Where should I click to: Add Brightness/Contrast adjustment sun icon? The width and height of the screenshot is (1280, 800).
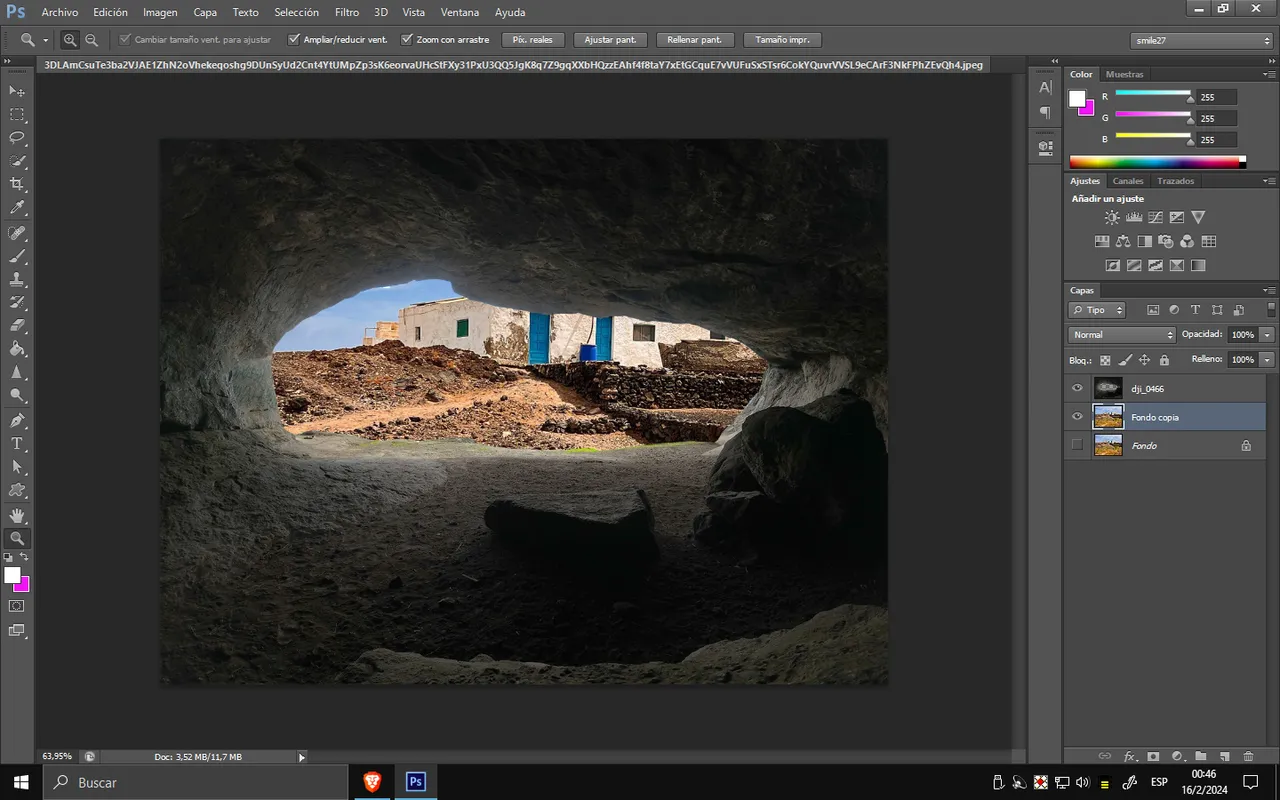coord(1112,217)
